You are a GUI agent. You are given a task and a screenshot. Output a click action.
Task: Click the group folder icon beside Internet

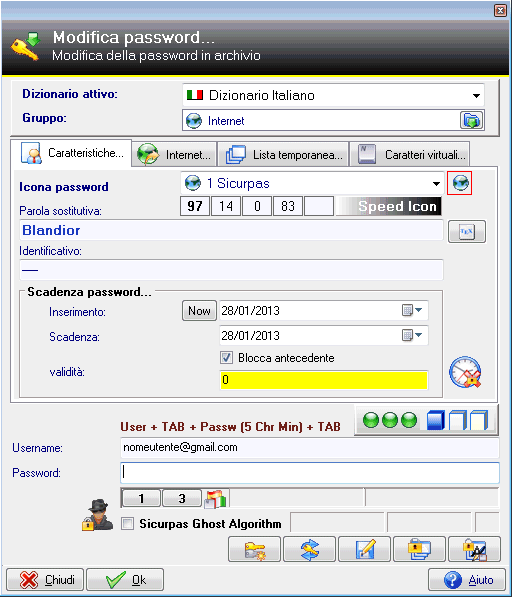pos(472,121)
